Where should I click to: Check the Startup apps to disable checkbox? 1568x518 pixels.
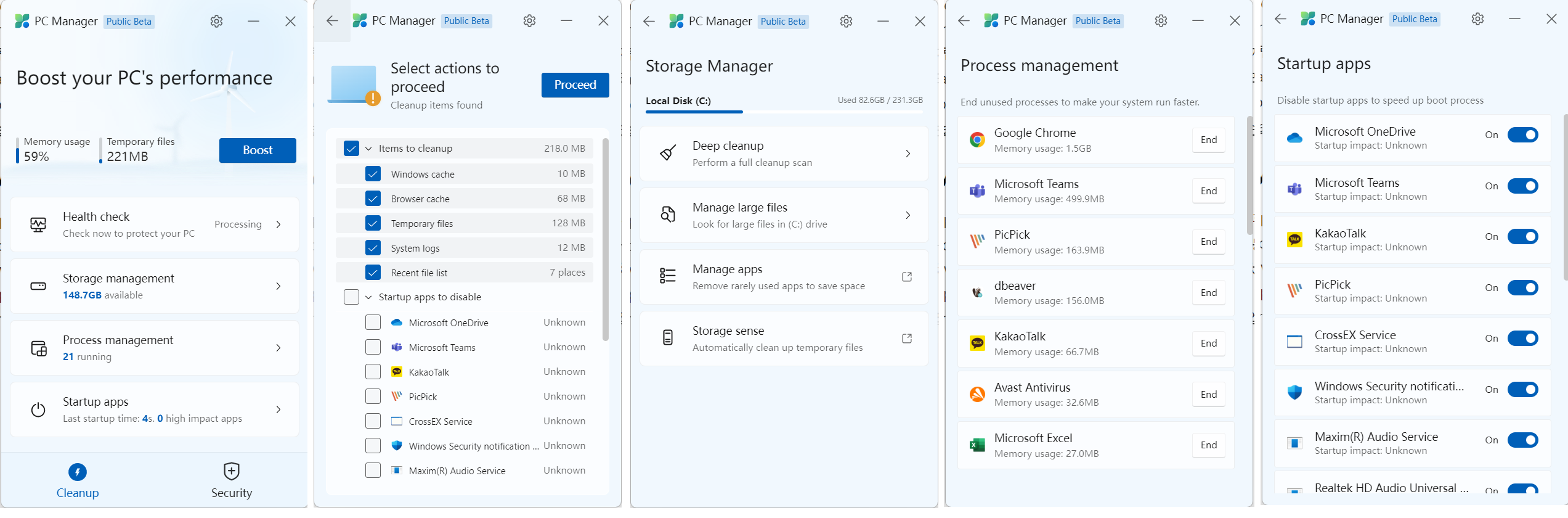[x=351, y=297]
